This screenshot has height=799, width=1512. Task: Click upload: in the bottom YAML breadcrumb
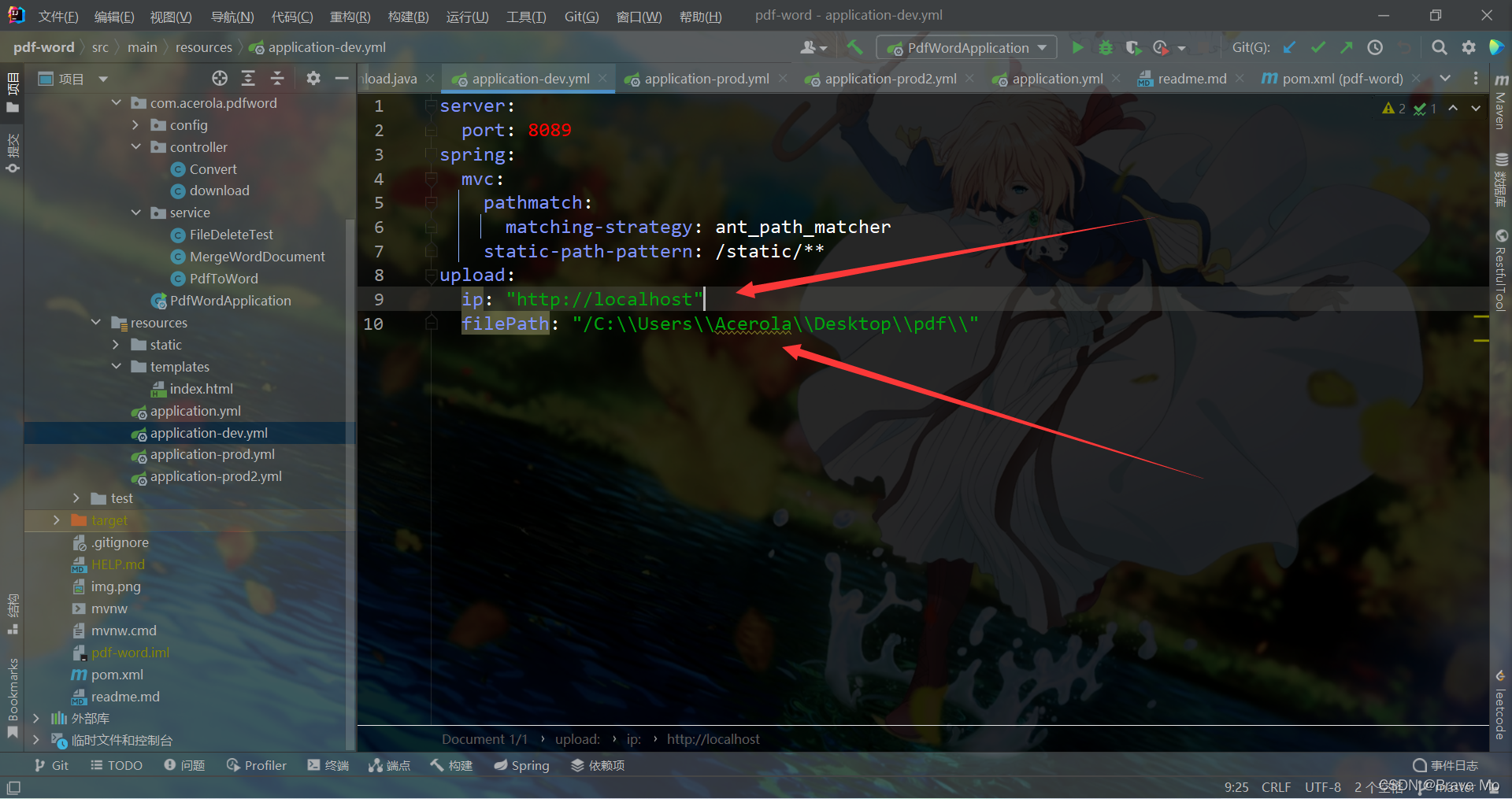pos(577,739)
